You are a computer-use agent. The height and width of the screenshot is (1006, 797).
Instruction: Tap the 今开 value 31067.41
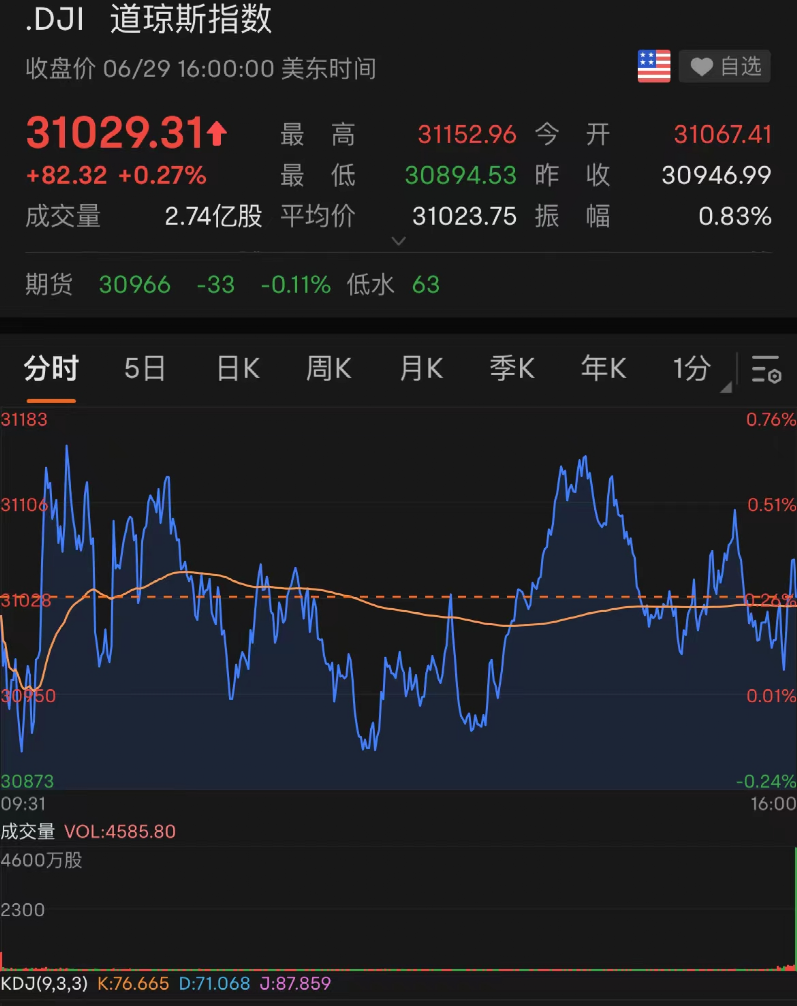tap(722, 135)
